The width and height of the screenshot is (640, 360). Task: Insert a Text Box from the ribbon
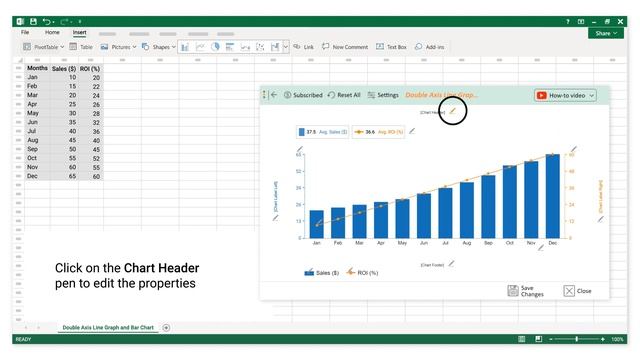[x=391, y=47]
